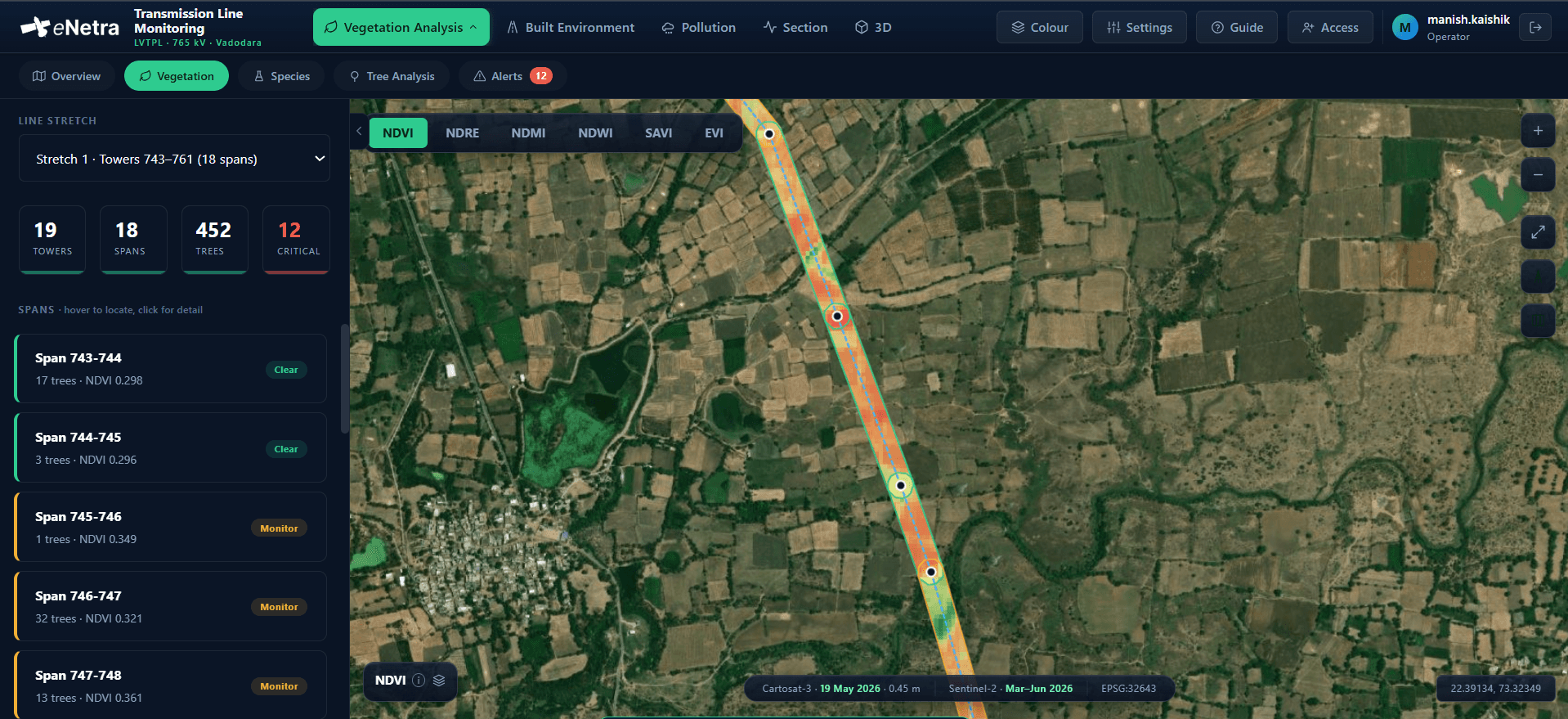
Task: Expand the Vegetation Analysis menu
Action: (x=401, y=27)
